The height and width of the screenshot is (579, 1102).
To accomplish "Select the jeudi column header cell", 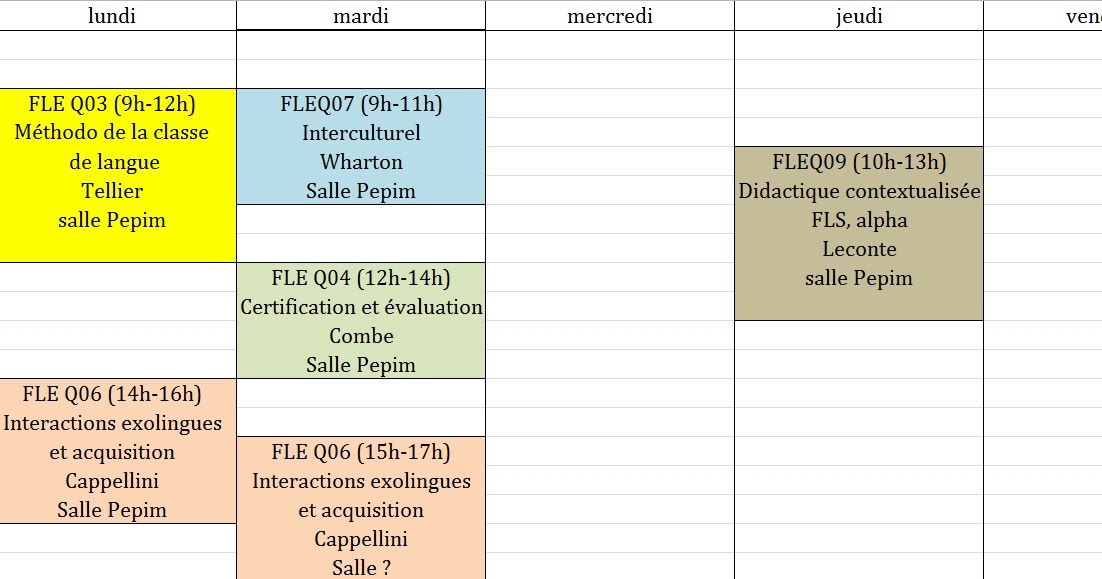I will pos(858,15).
